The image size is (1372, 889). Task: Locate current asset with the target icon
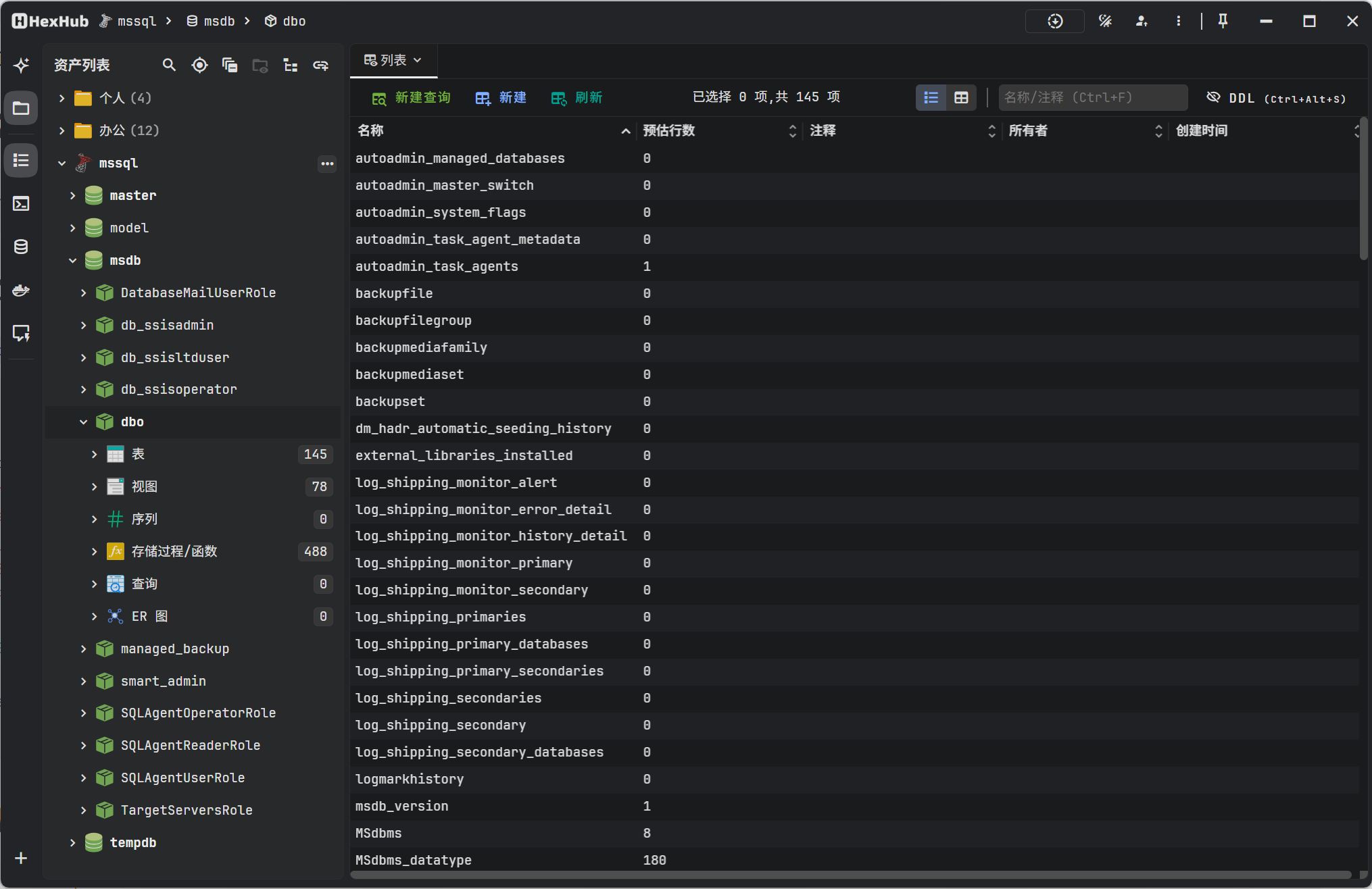pos(199,65)
